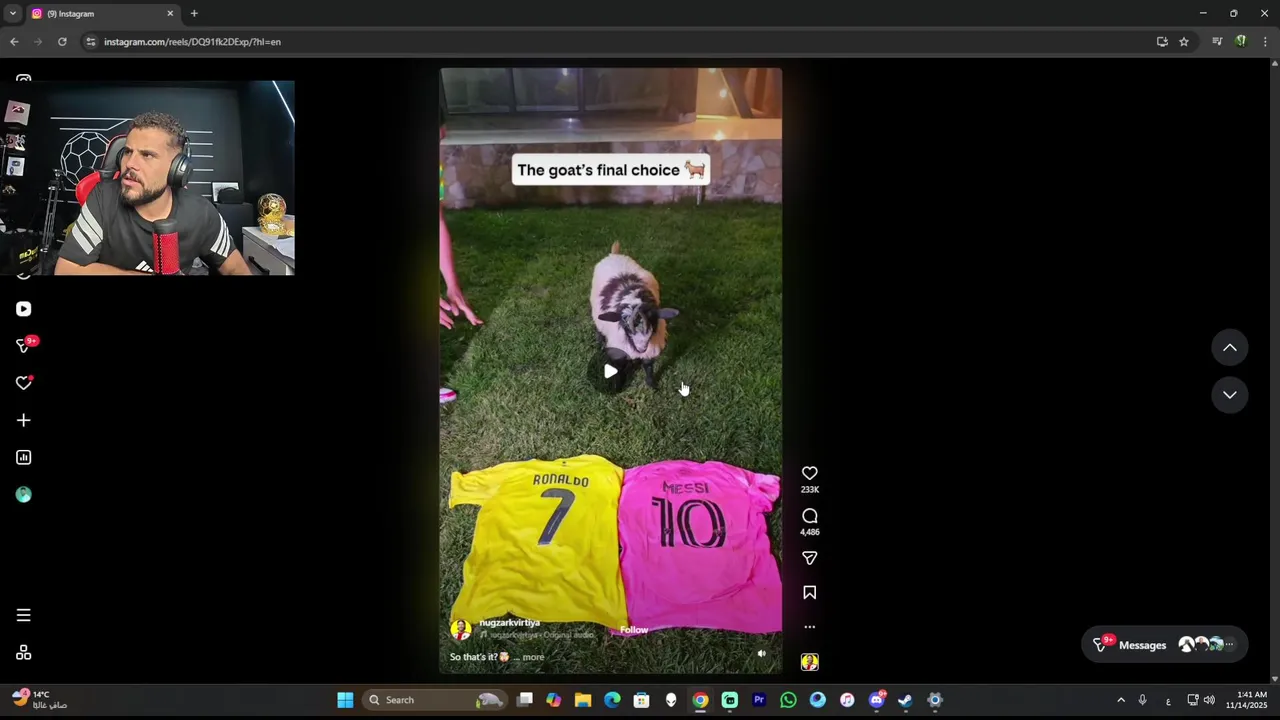This screenshot has height=720, width=1280.
Task: Go back in the browser
Action: point(14,42)
